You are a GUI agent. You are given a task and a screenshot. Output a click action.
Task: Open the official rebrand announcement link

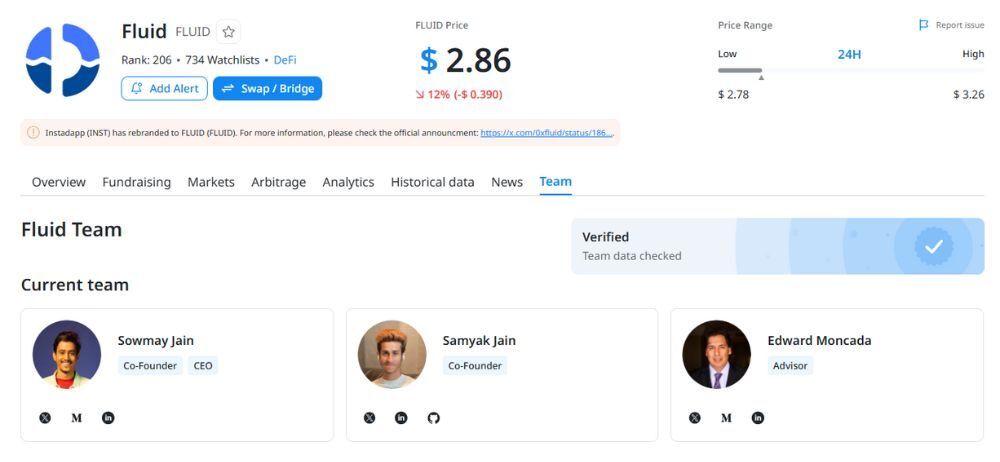pyautogui.click(x=546, y=132)
